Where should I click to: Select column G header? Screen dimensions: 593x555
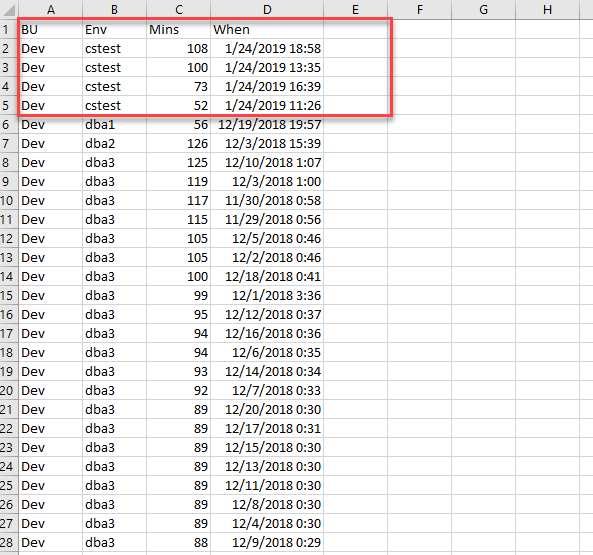(483, 10)
